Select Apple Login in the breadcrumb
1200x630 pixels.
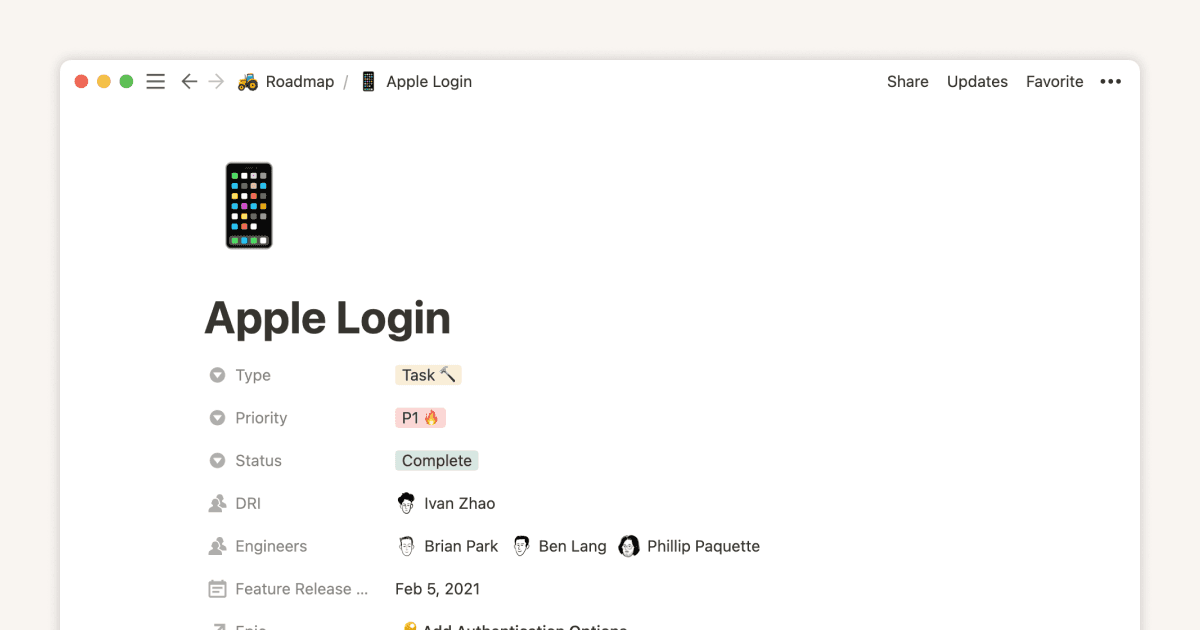428,81
